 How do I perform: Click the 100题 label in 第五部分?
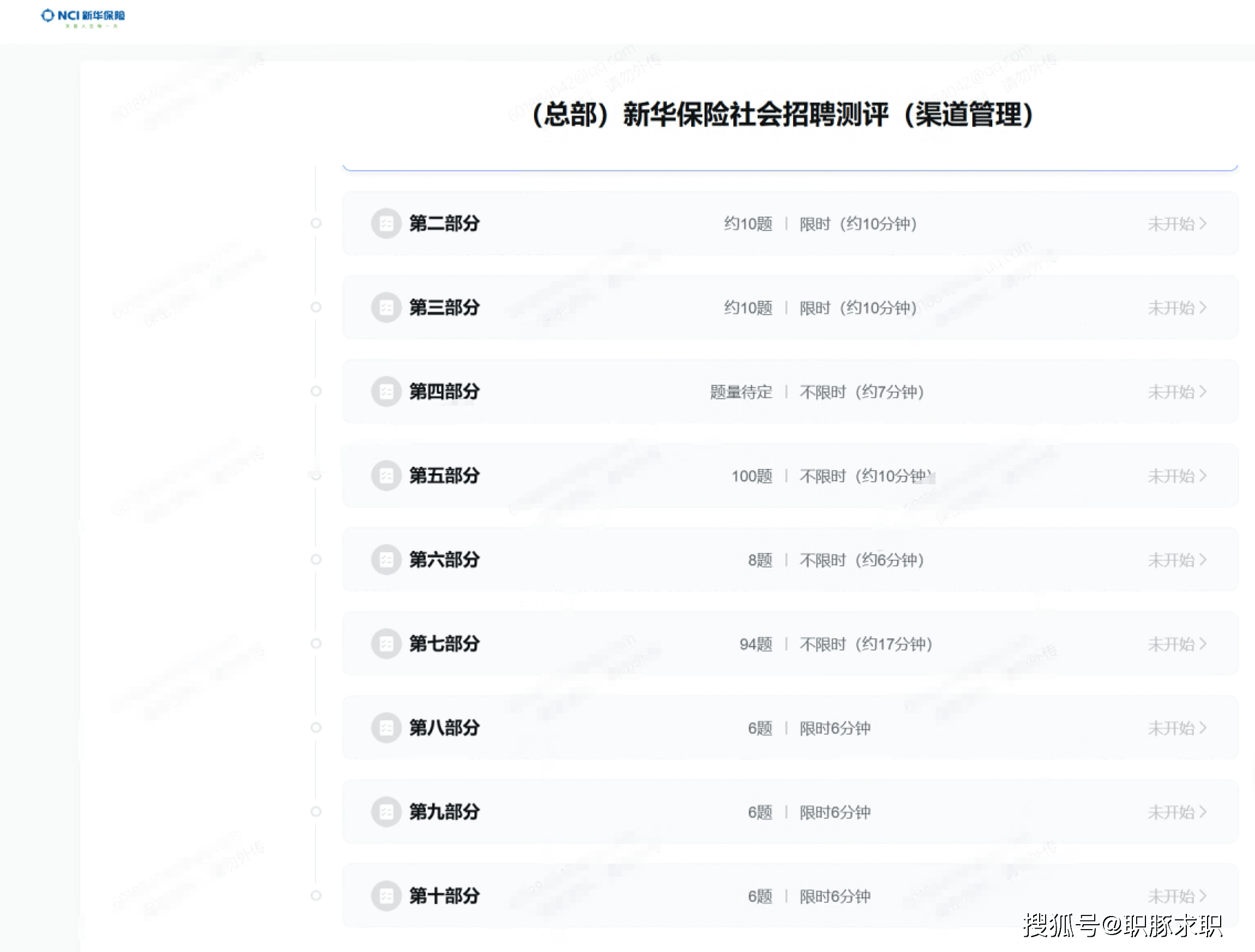coord(752,476)
